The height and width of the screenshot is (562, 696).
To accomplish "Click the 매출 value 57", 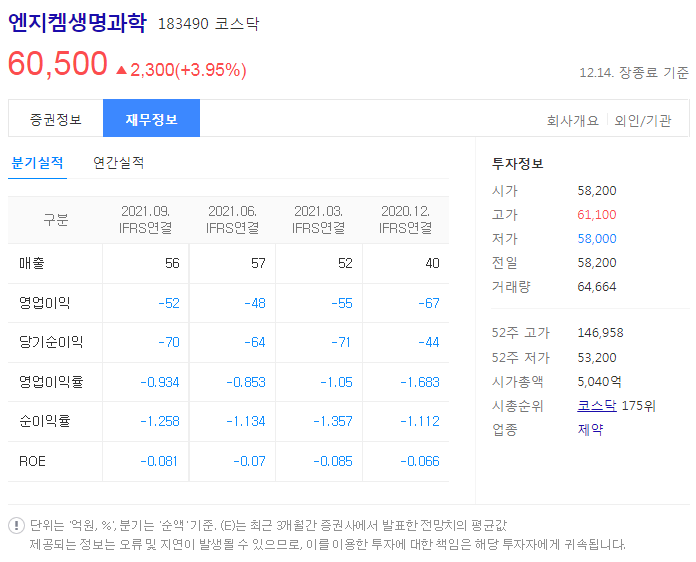I will (x=258, y=263).
